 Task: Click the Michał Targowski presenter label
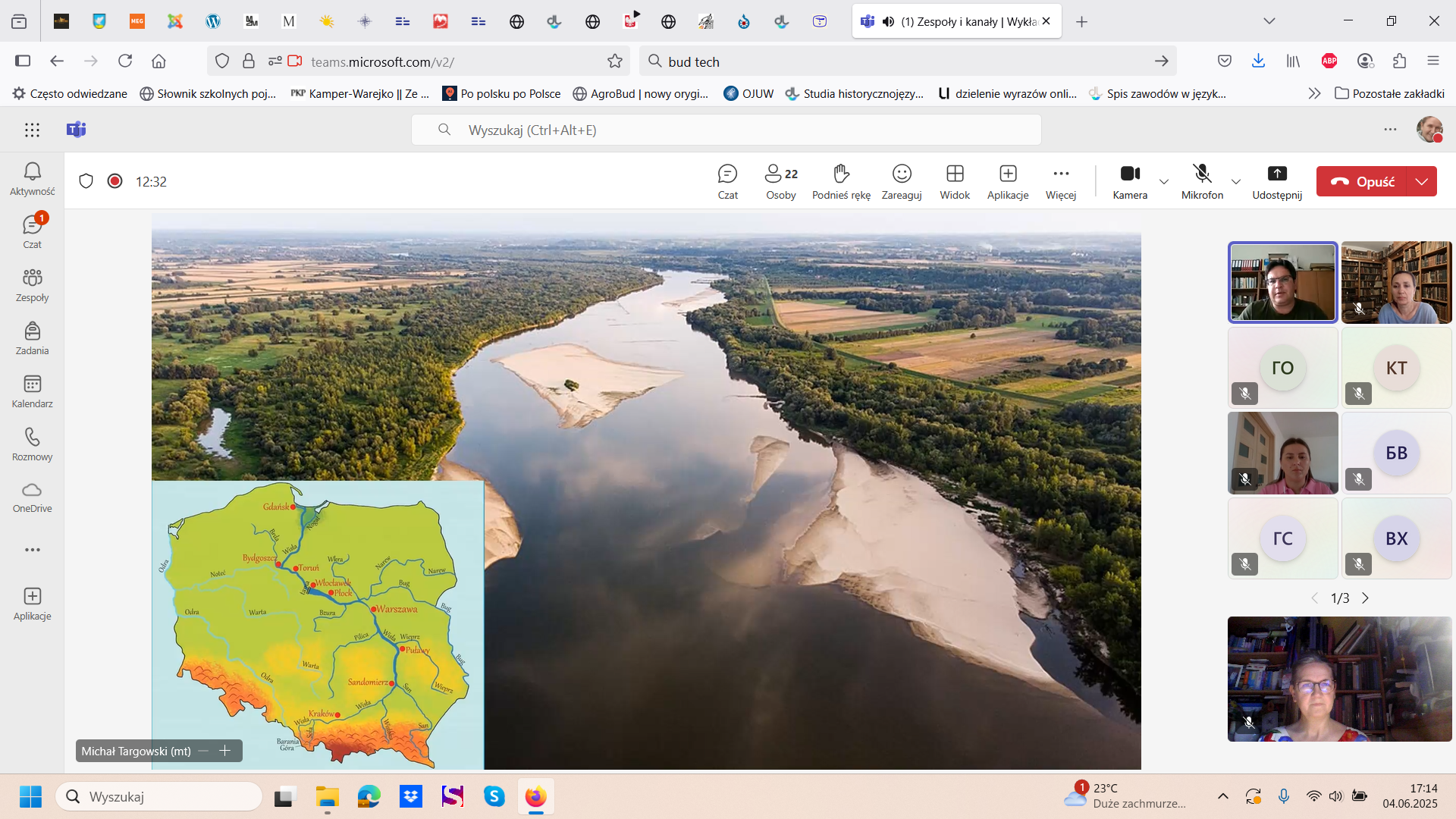click(x=136, y=751)
